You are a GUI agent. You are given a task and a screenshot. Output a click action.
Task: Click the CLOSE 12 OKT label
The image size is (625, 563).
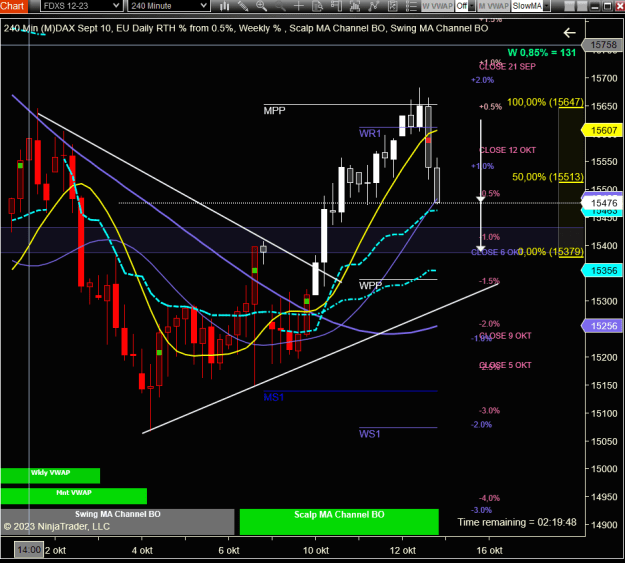pos(507,150)
